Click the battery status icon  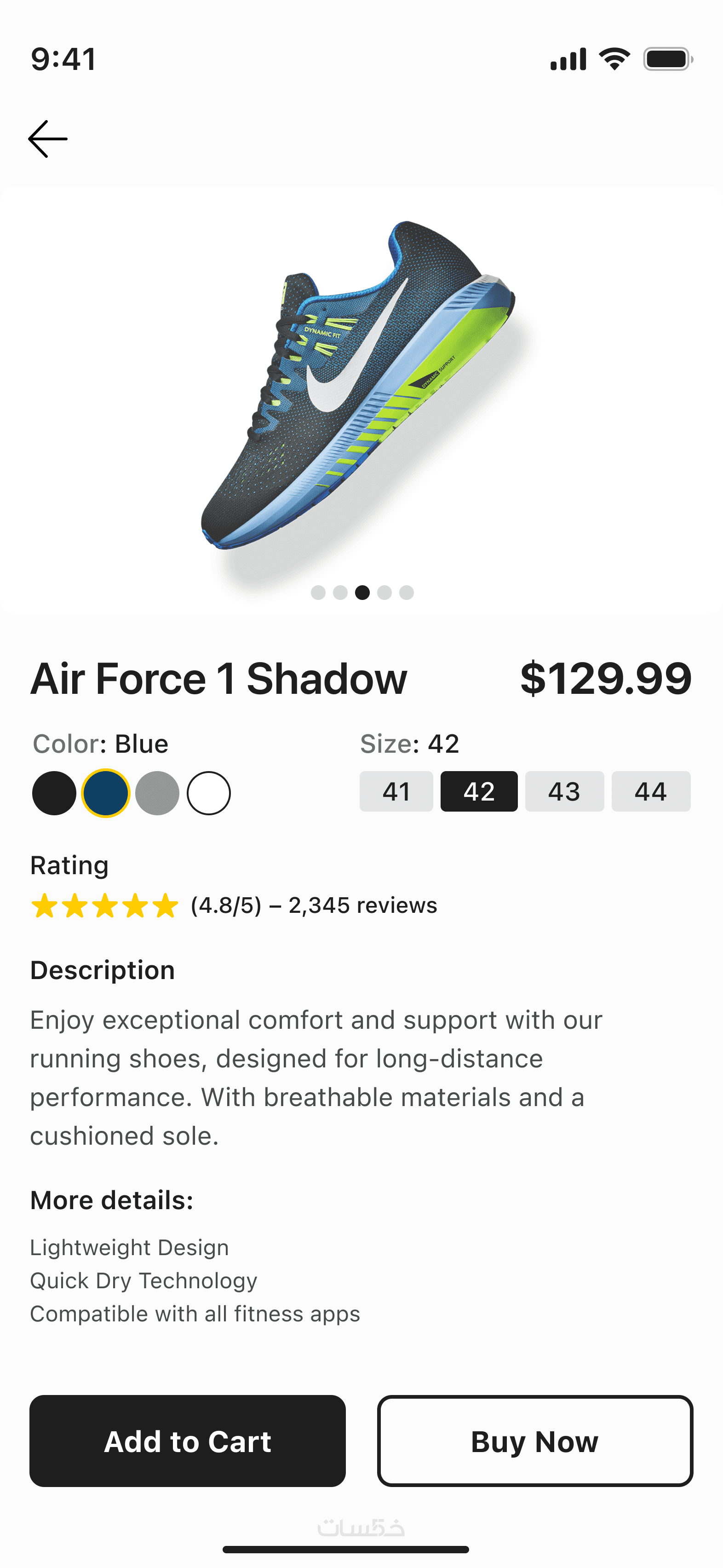[668, 59]
